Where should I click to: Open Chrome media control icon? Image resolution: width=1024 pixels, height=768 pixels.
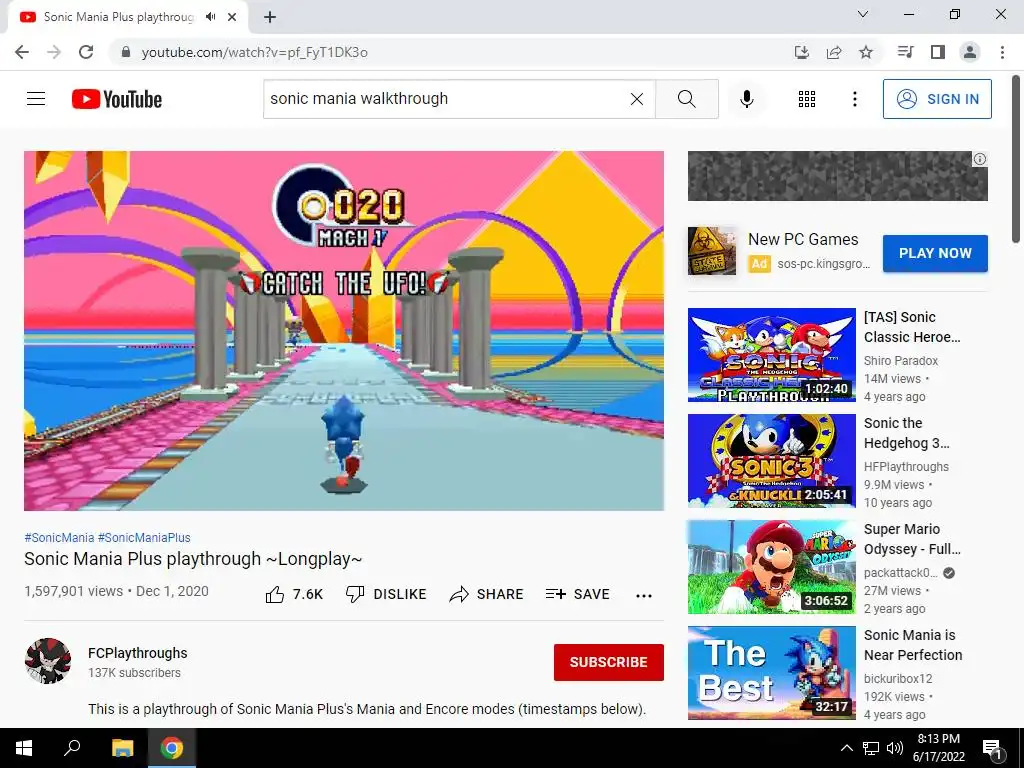click(905, 52)
